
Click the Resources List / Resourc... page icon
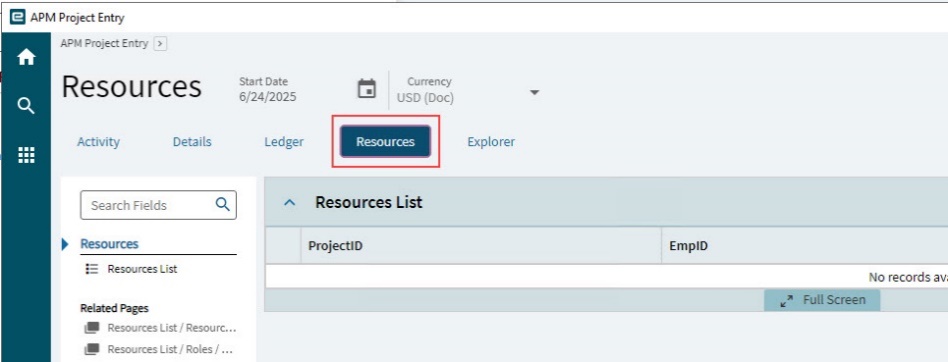(x=92, y=328)
